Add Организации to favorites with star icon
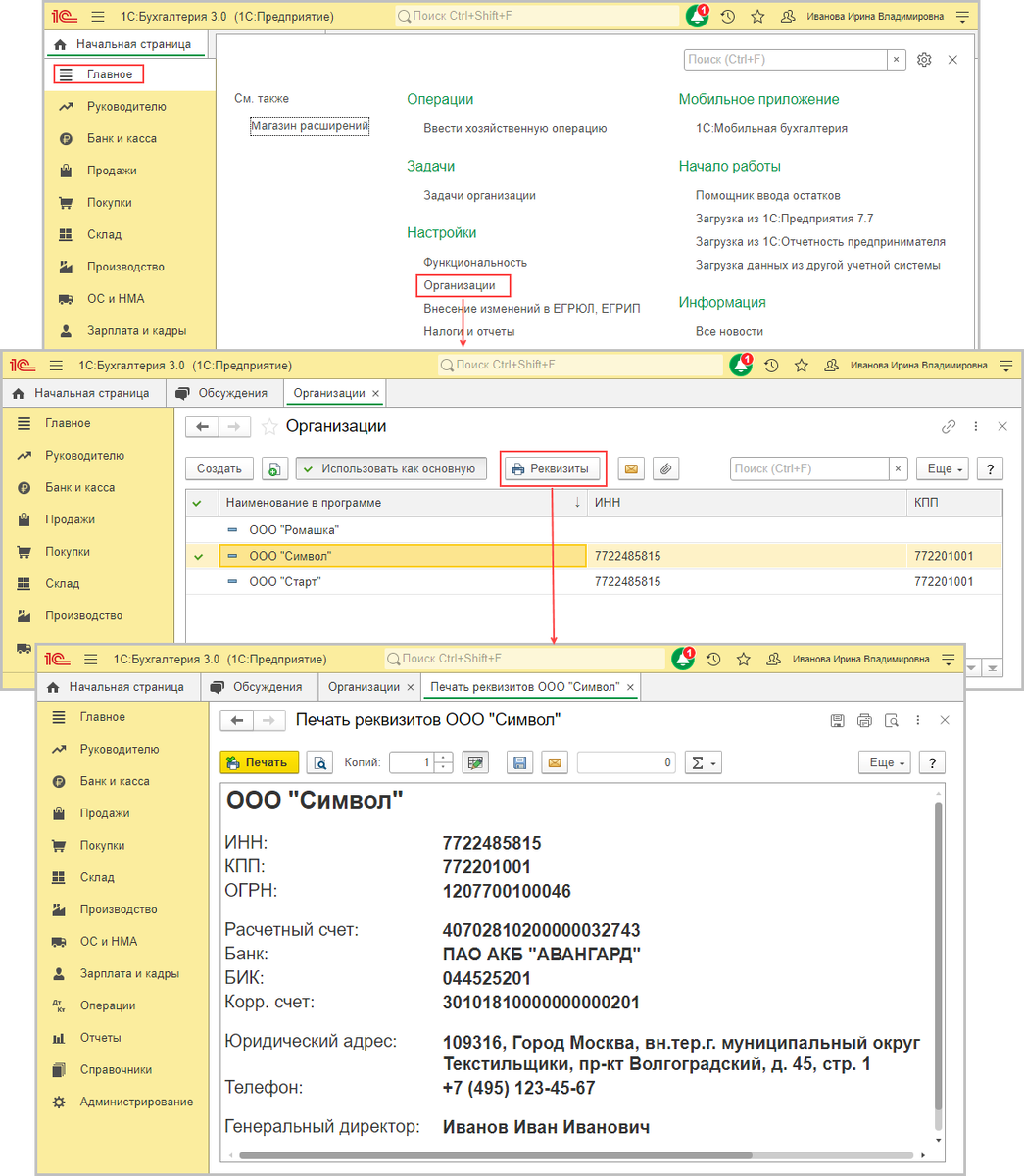 coord(269,427)
